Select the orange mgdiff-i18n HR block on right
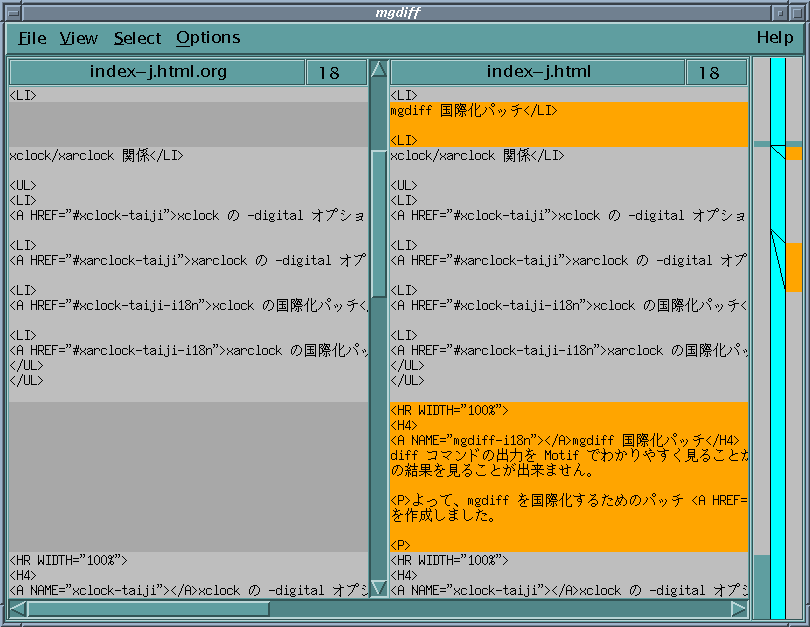 (x=568, y=476)
